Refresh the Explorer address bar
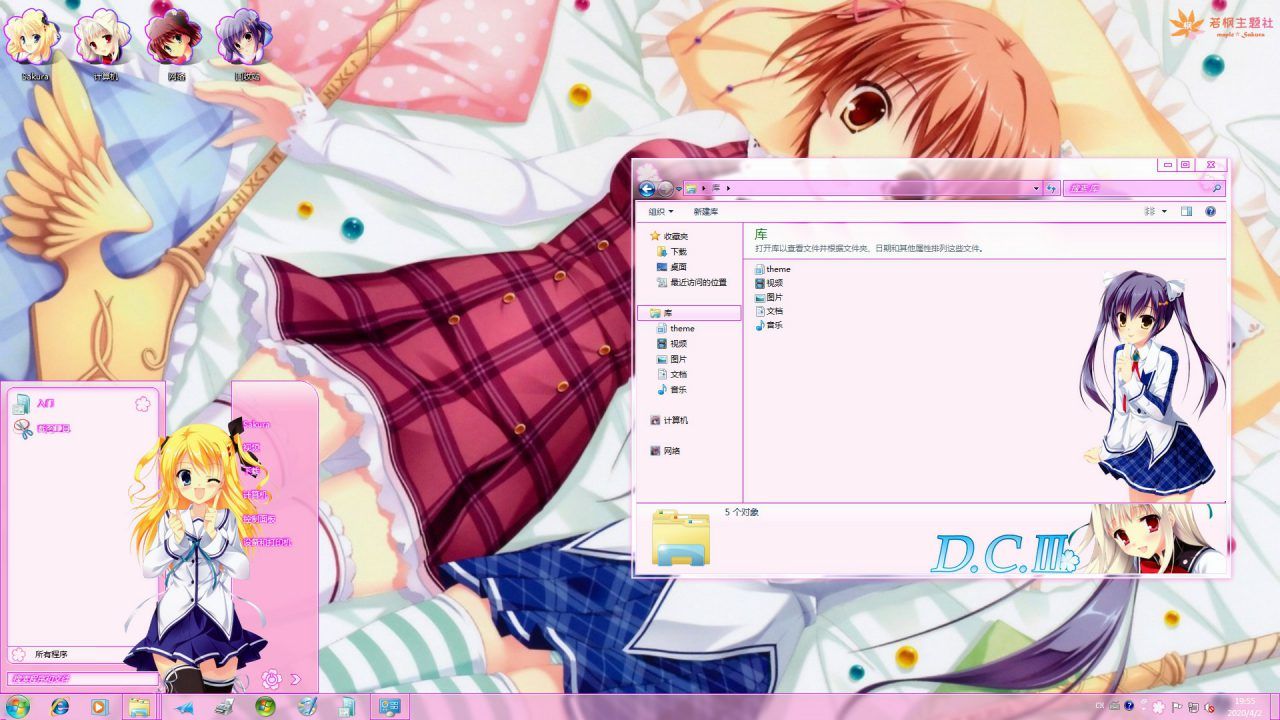Image resolution: width=1280 pixels, height=720 pixels. tap(1051, 188)
